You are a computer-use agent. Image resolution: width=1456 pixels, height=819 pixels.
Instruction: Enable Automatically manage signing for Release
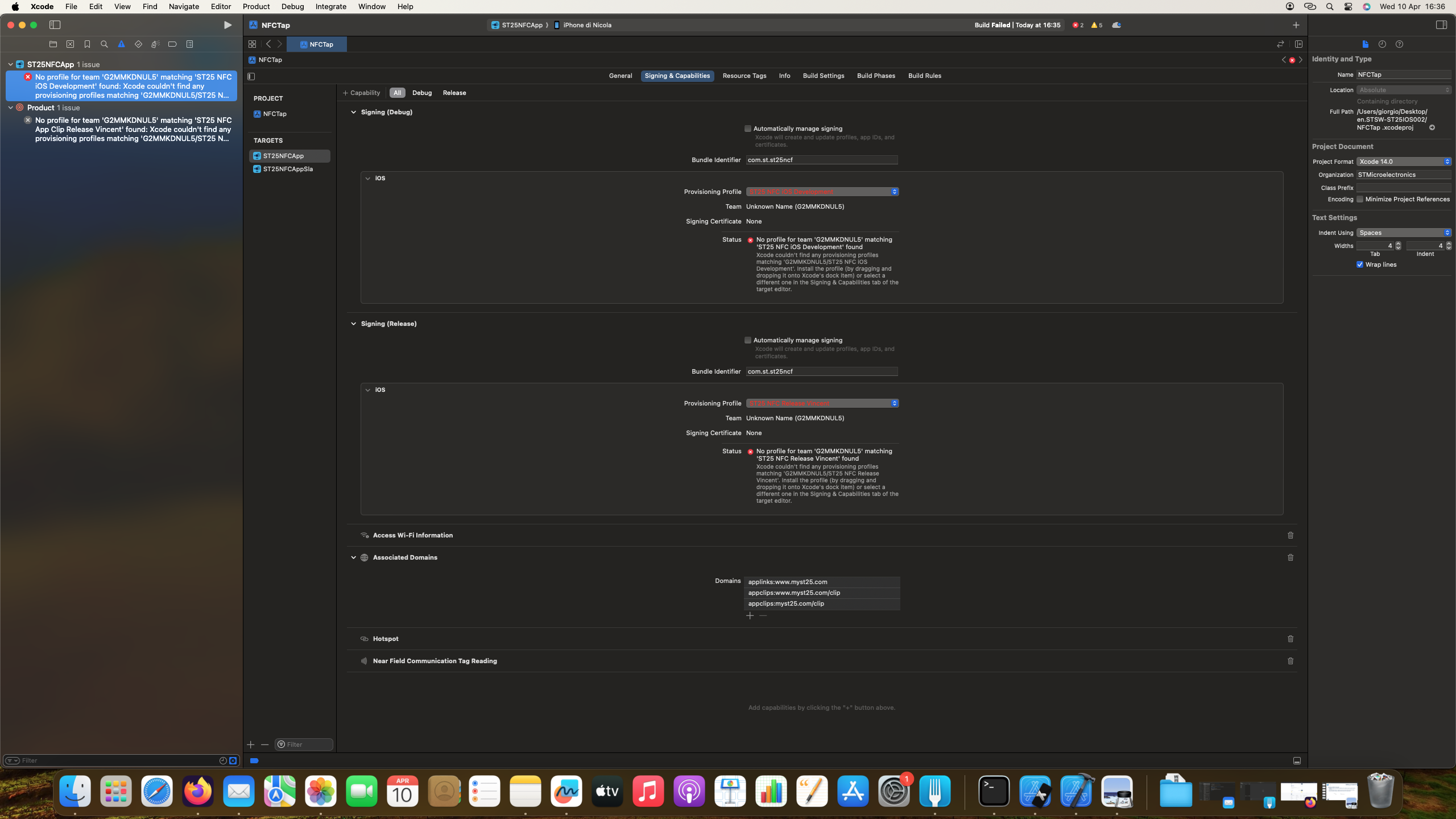748,340
